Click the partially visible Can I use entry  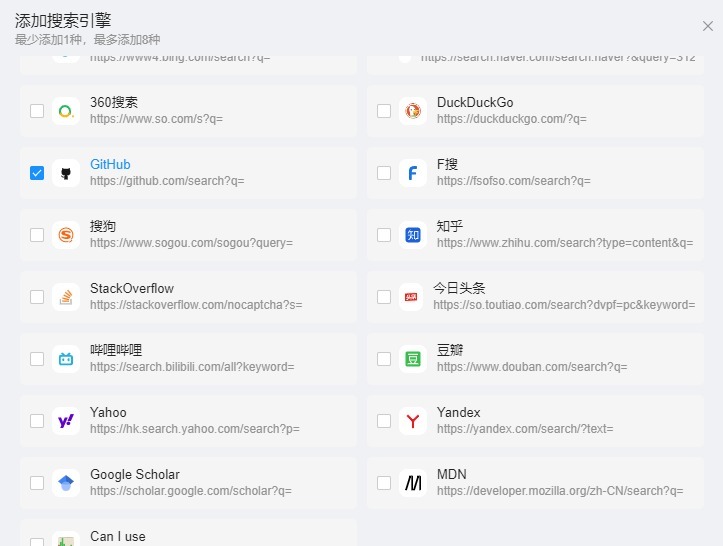click(x=117, y=536)
